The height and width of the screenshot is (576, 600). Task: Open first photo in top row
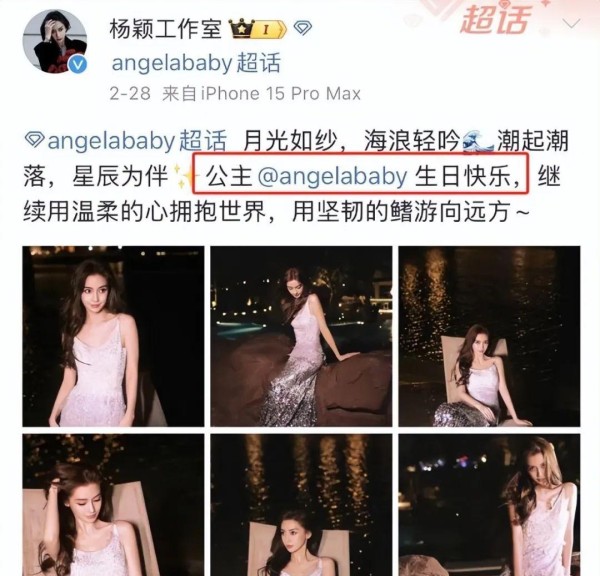tap(113, 336)
